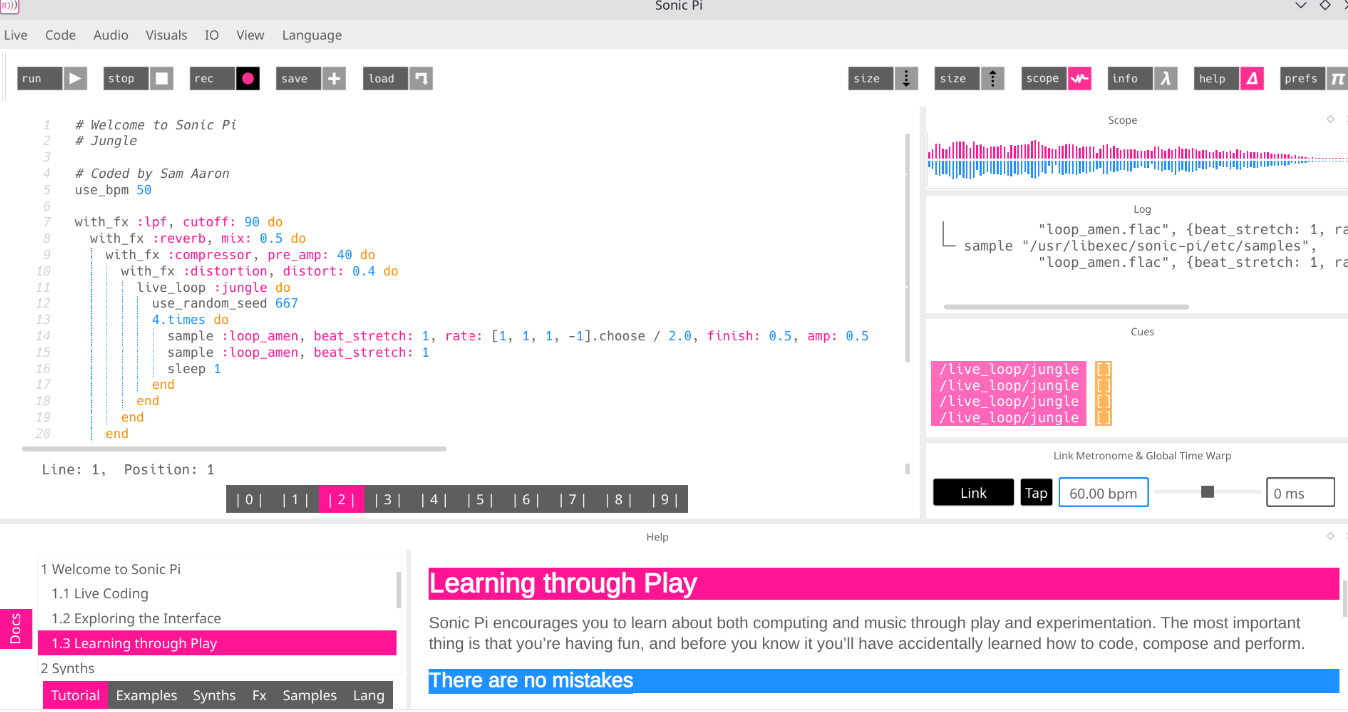The height and width of the screenshot is (712, 1348).
Task: Open '1 Welcome to Sonic Pi' in tutorial list
Action: pyautogui.click(x=218, y=569)
